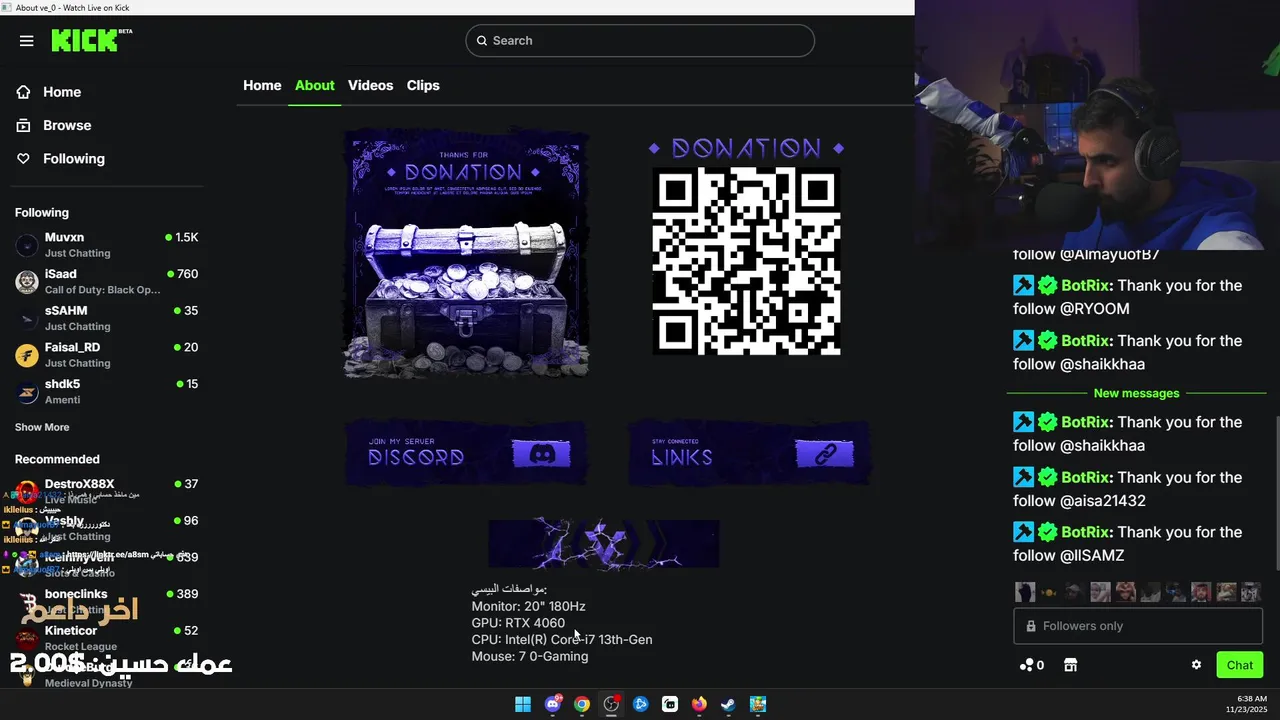The height and width of the screenshot is (720, 1280).
Task: Click the 'Mouse: 7 0-Gaming' text
Action: tap(530, 657)
